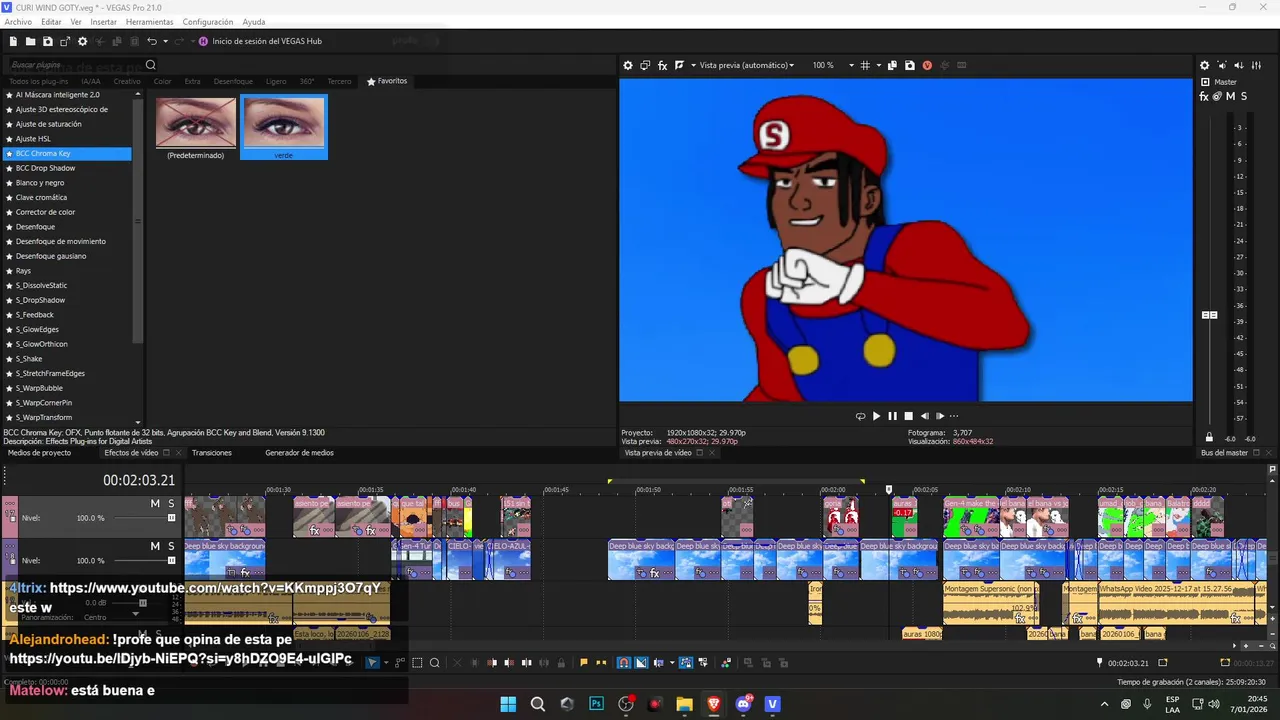Screen dimensions: 1280x720
Task: Open video preview settings gear
Action: pyautogui.click(x=628, y=65)
